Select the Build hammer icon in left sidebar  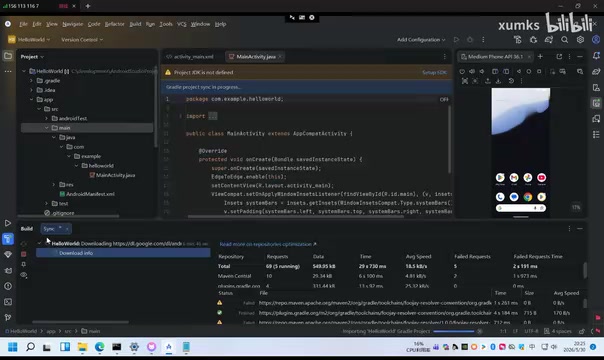[8, 239]
